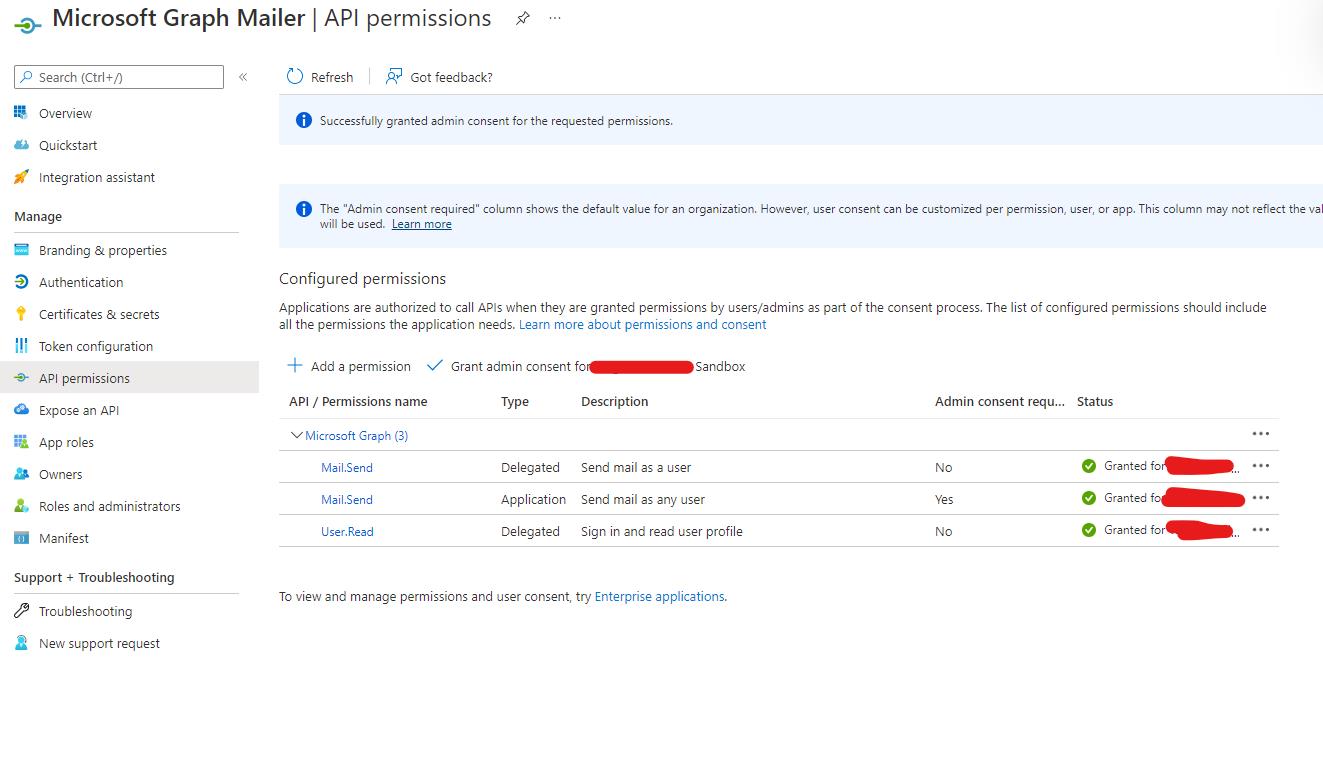1323x763 pixels.
Task: Click the Token configuration bars icon
Action: tap(21, 346)
